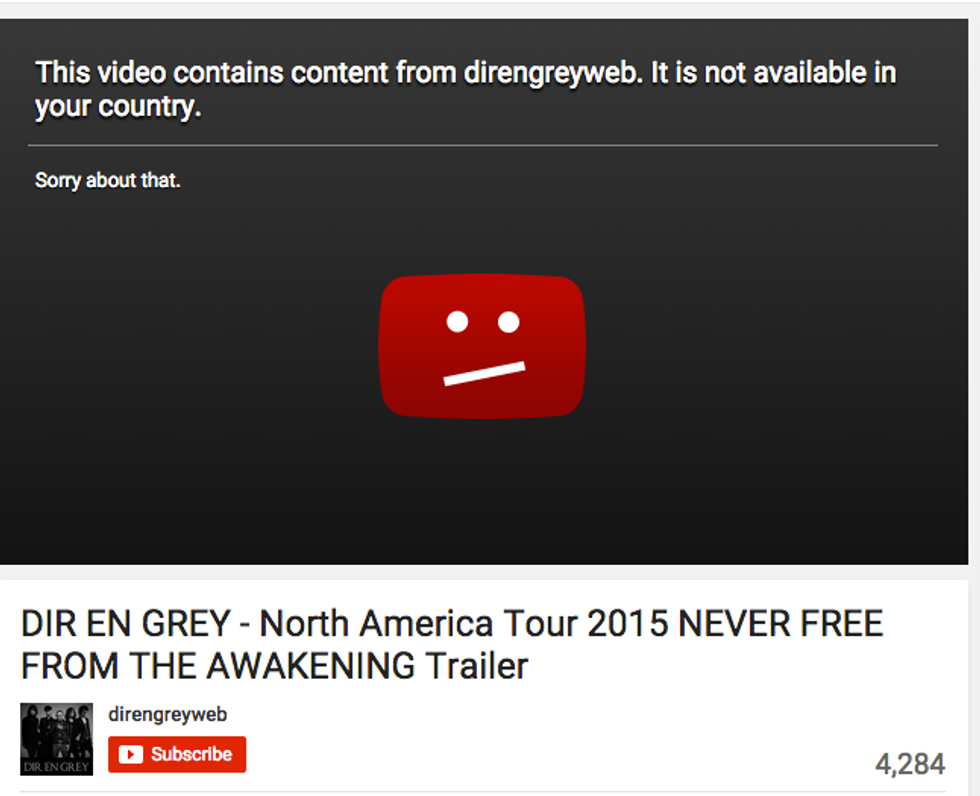
Task: Click the play logo inside Subscribe button
Action: pyautogui.click(x=131, y=754)
